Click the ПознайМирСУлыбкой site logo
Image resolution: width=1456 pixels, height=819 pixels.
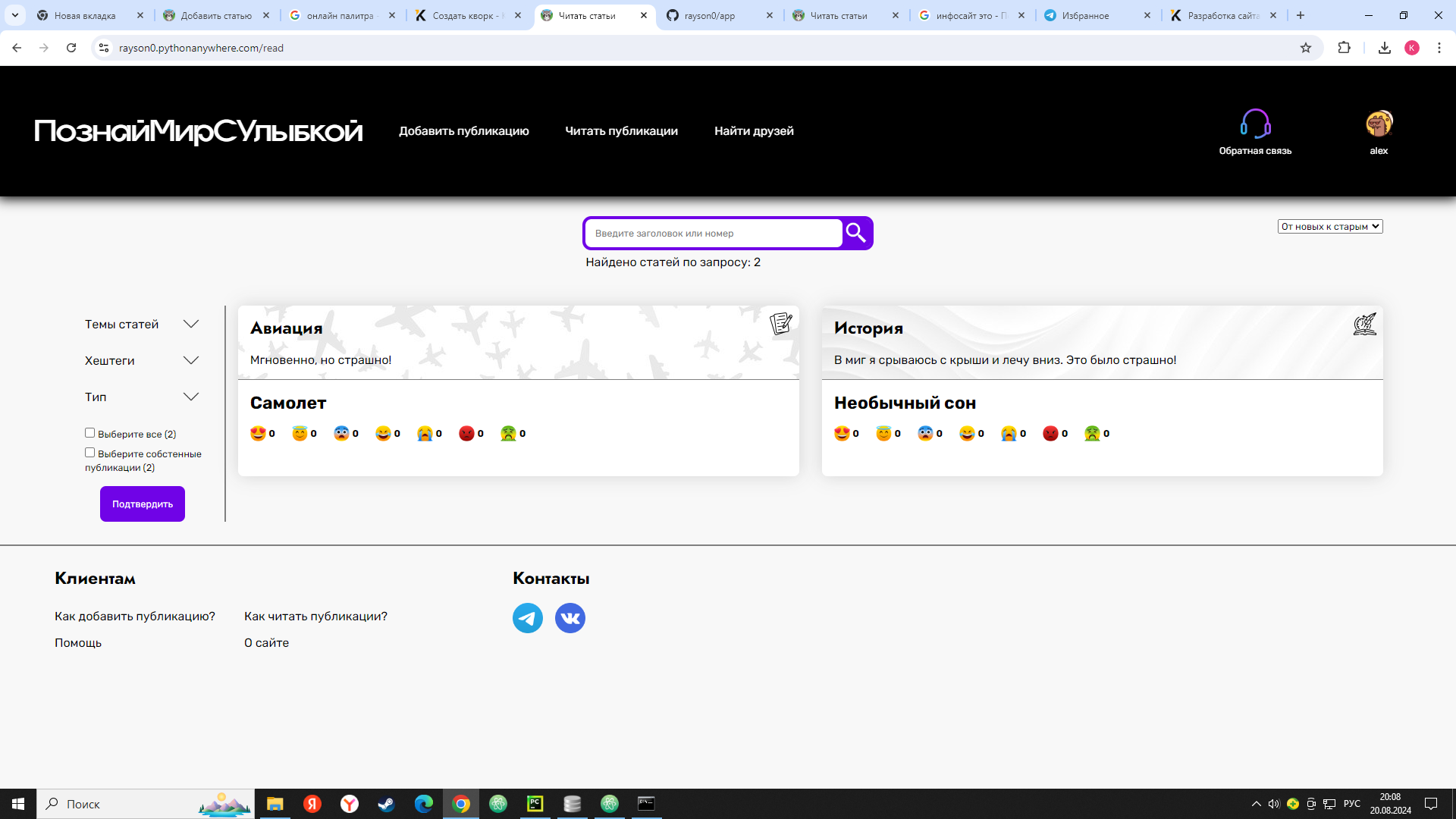[198, 131]
